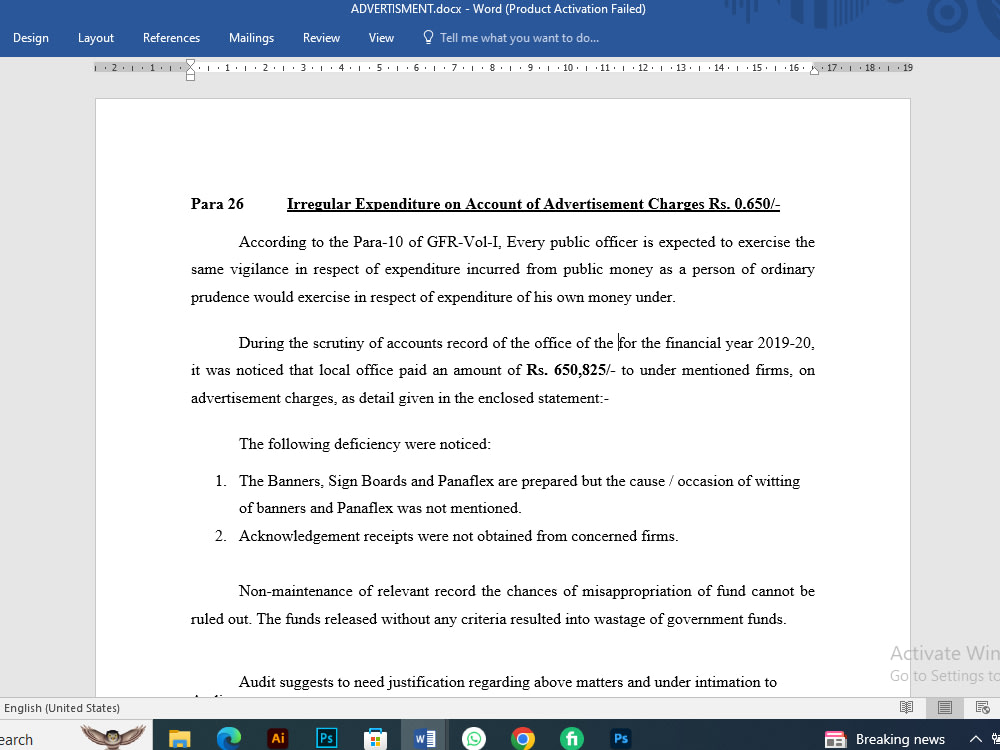This screenshot has width=1000, height=750.
Task: Click the Word taskbar icon
Action: pos(424,739)
